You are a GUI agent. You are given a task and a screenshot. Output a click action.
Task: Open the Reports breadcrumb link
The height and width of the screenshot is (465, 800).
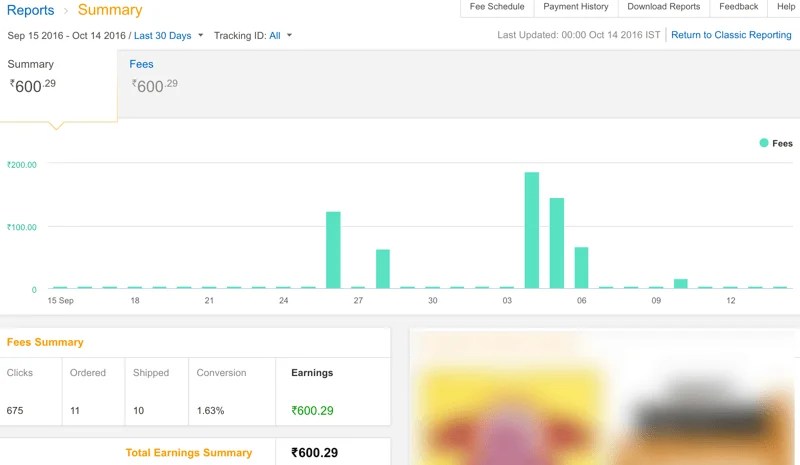(30, 10)
